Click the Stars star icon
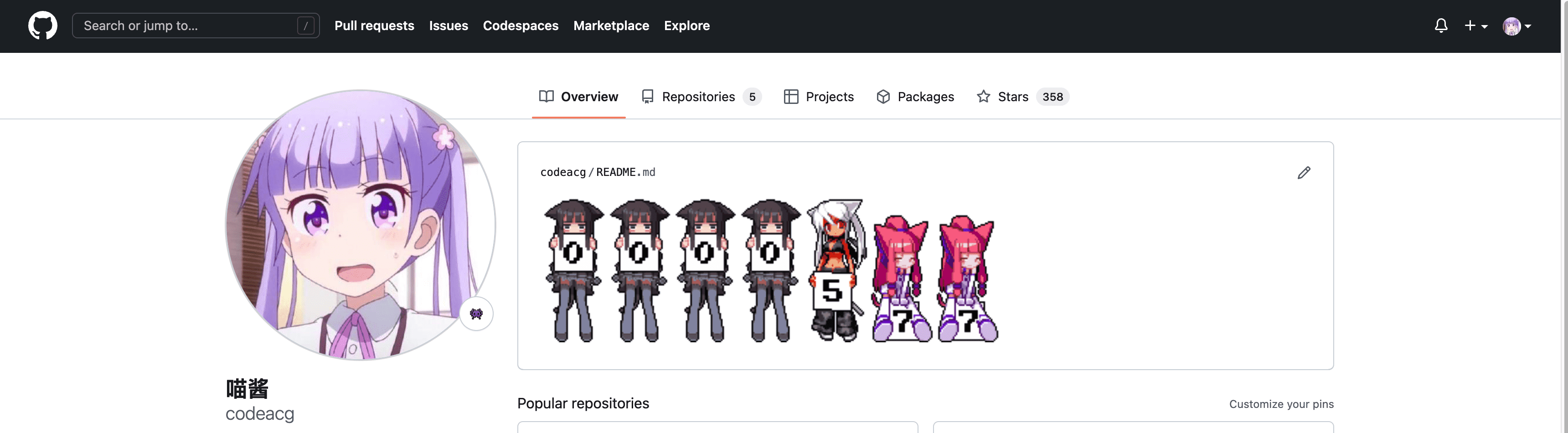Screen dimensions: 1568x433 (983, 97)
